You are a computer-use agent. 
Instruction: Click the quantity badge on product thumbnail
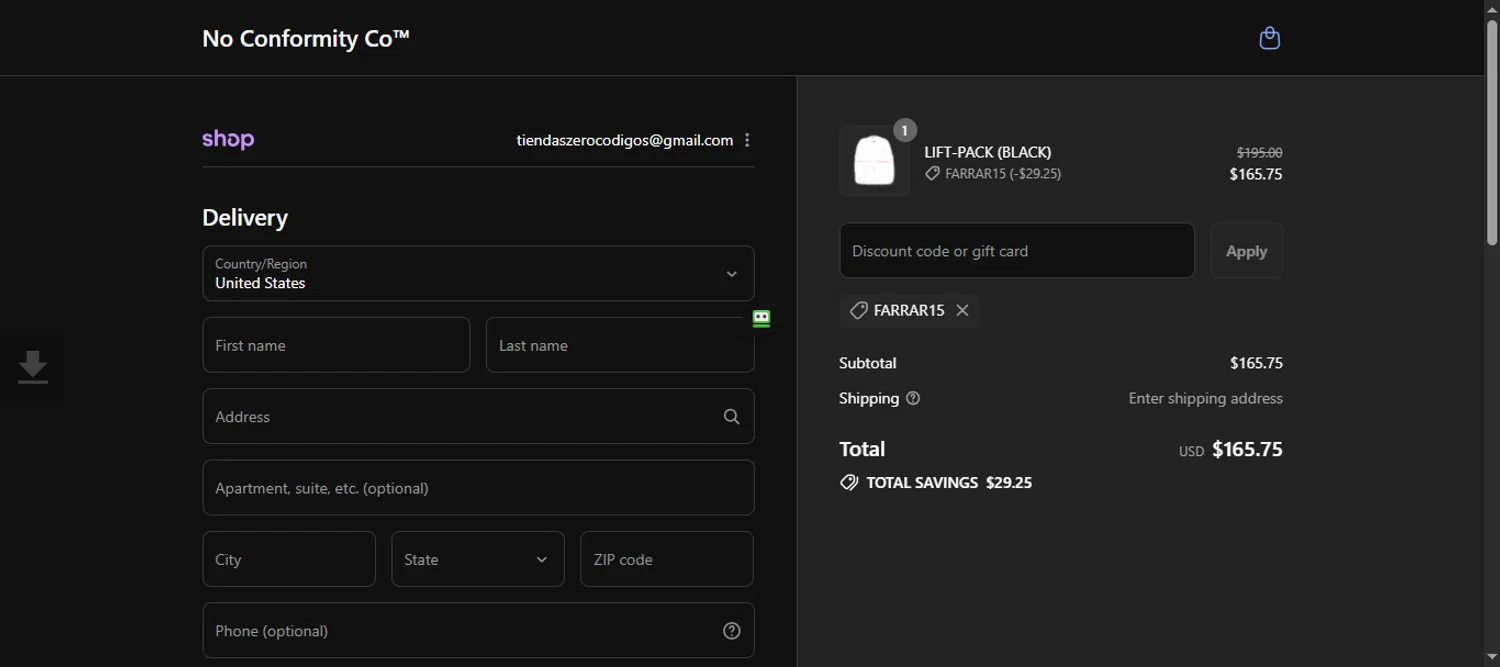pos(904,130)
